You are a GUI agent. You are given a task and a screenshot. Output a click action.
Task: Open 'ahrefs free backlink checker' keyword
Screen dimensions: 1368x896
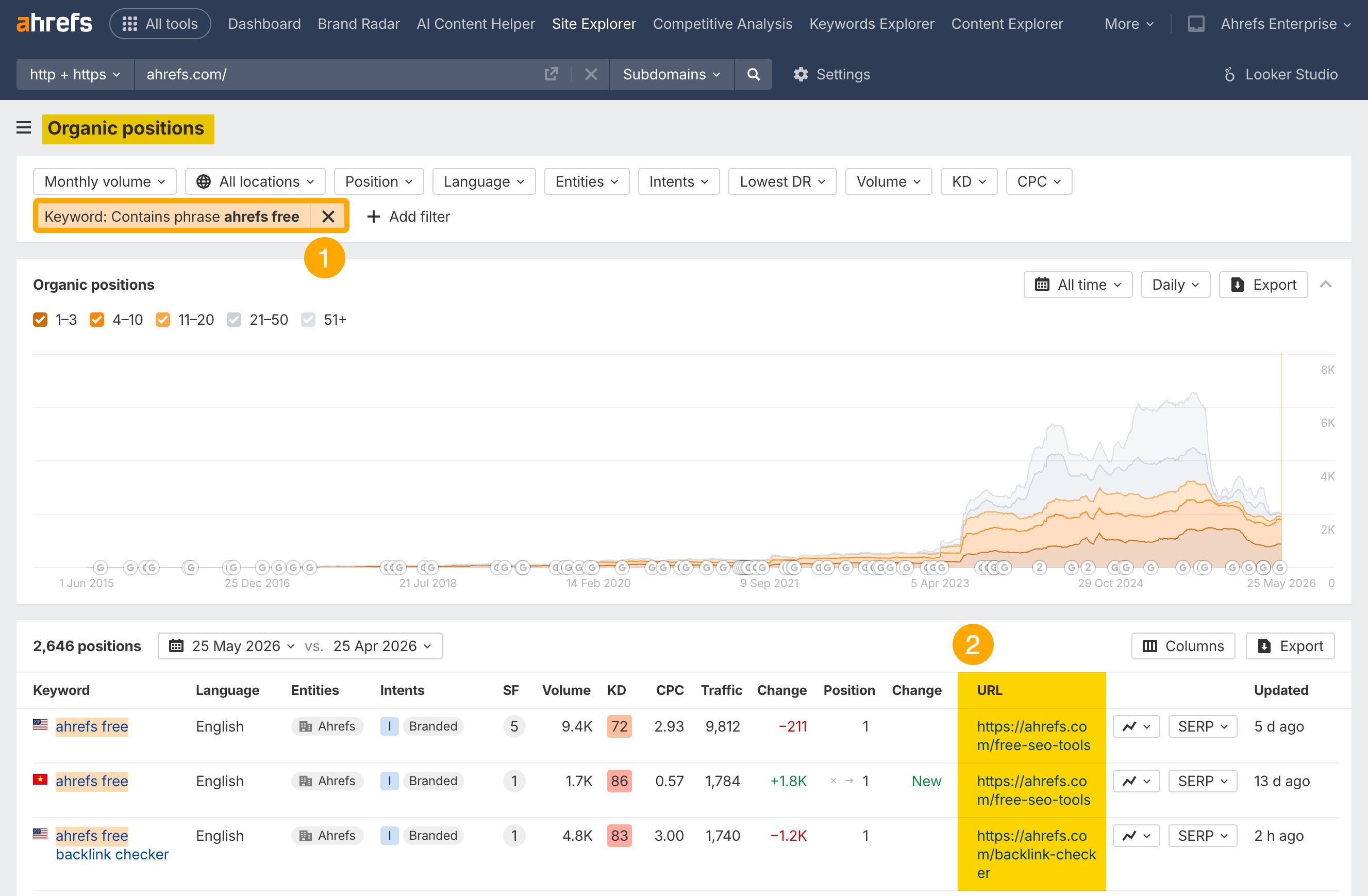(112, 845)
